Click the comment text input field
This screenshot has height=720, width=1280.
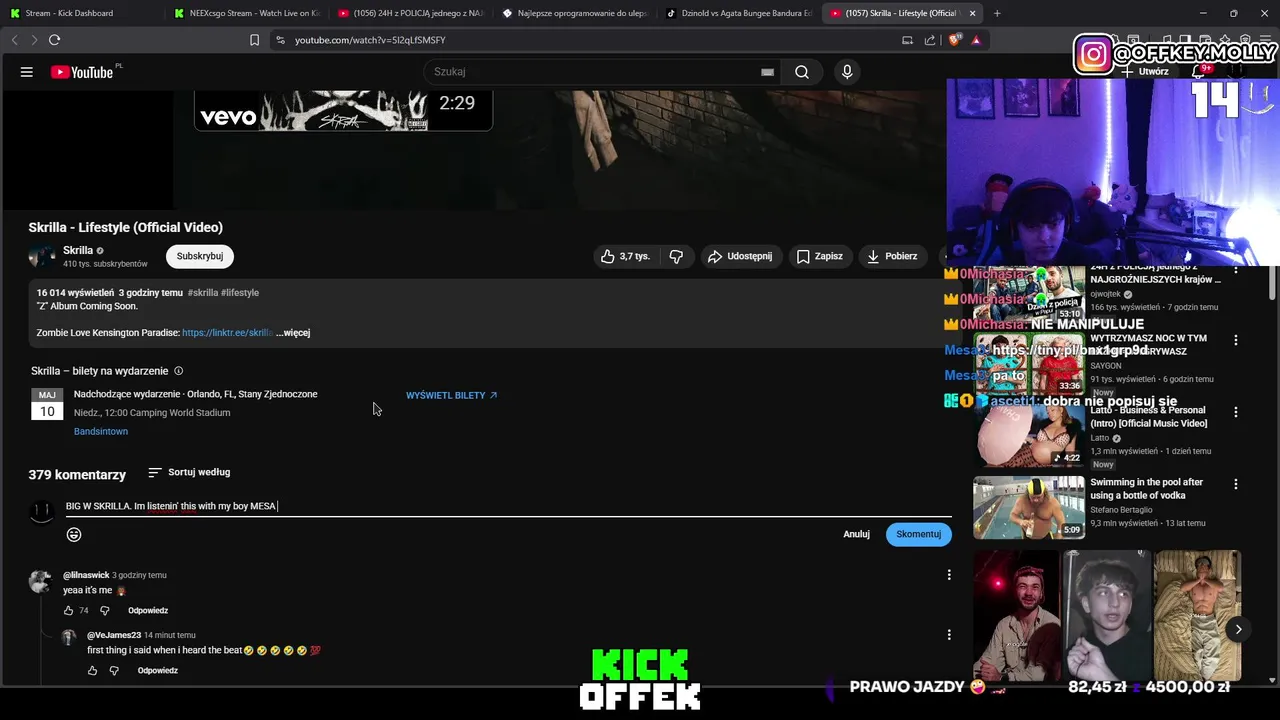(x=507, y=506)
